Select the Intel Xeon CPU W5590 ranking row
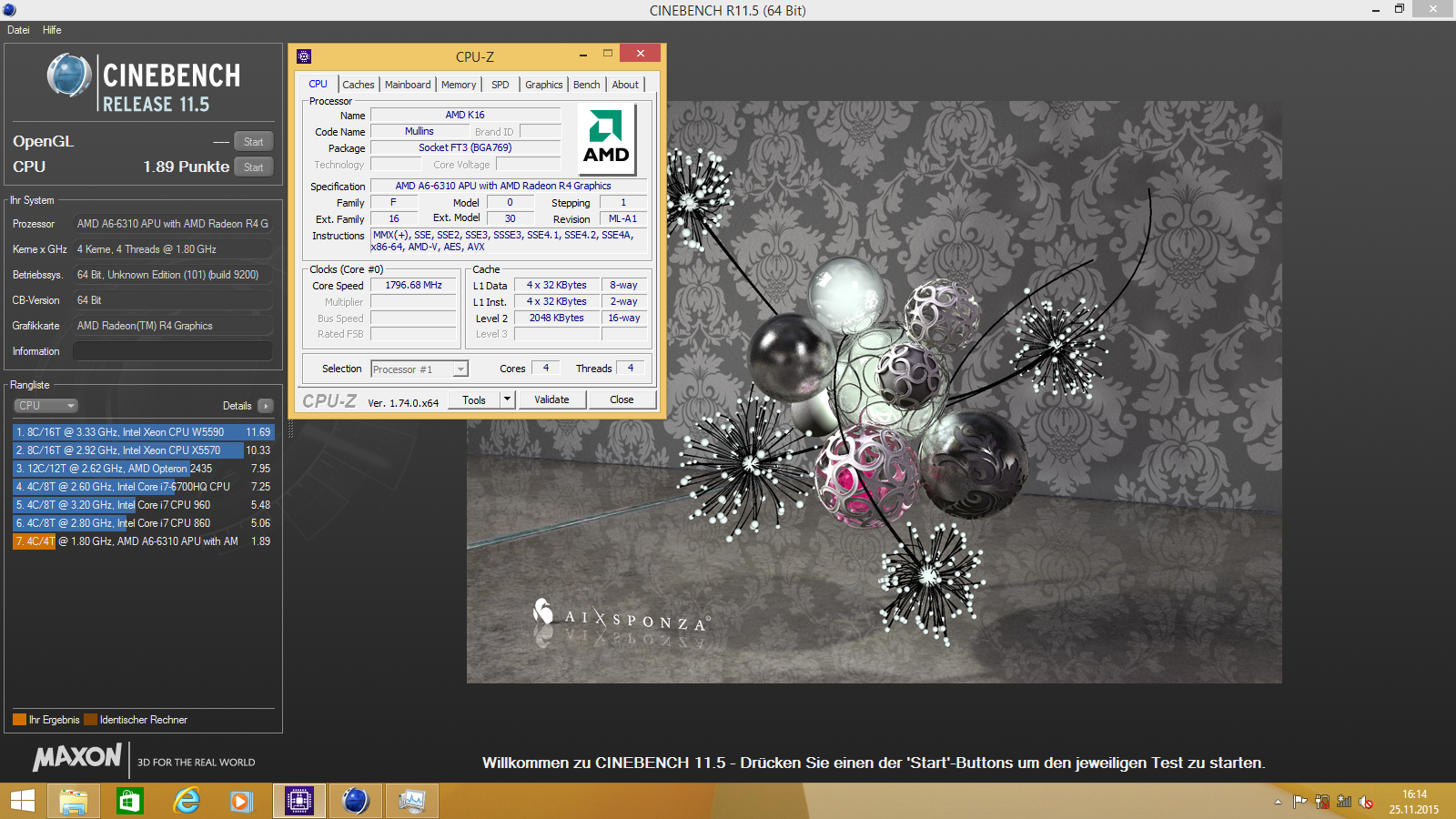The image size is (1456, 819). point(143,432)
